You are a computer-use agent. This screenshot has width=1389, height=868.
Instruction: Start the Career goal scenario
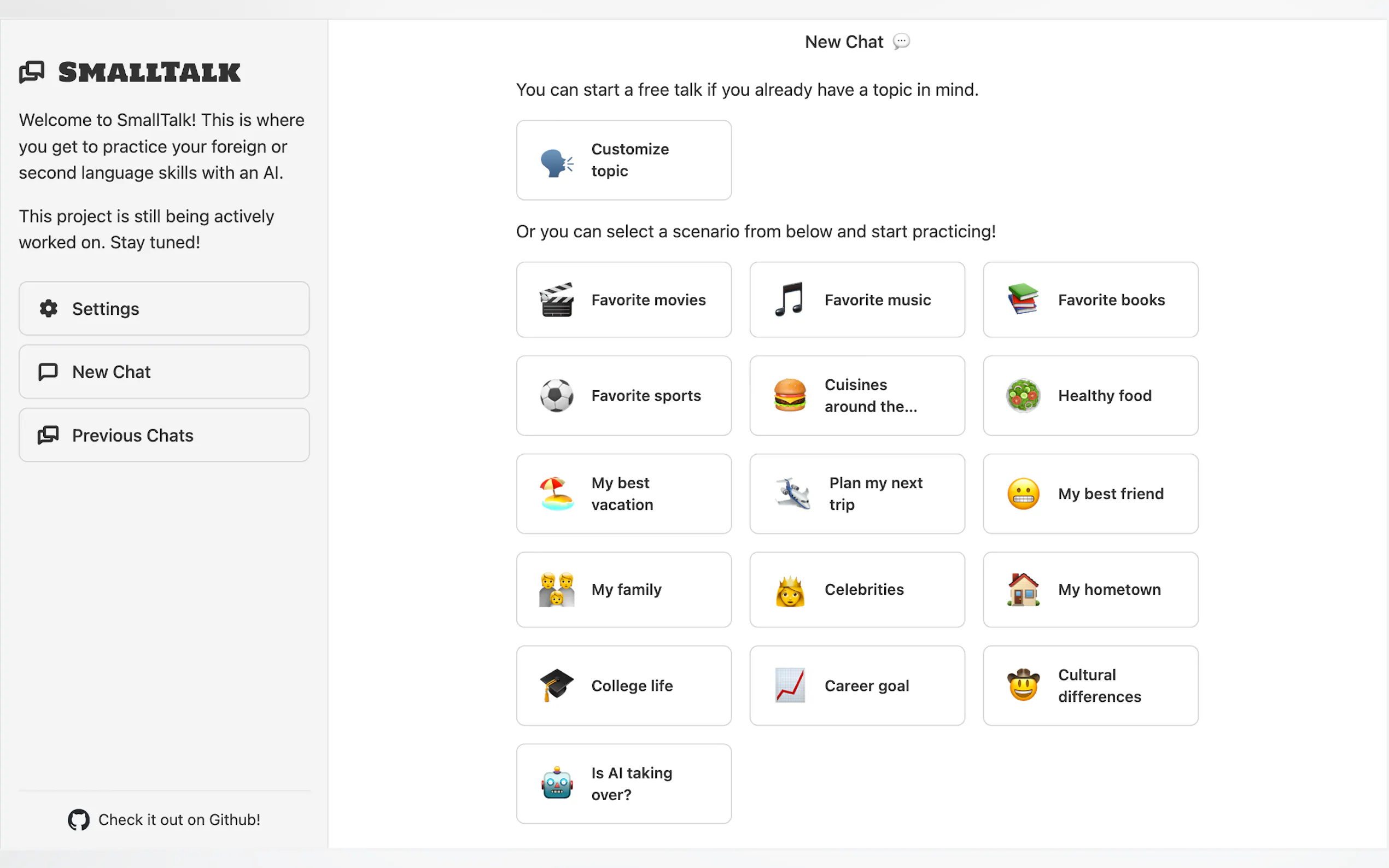(x=857, y=685)
